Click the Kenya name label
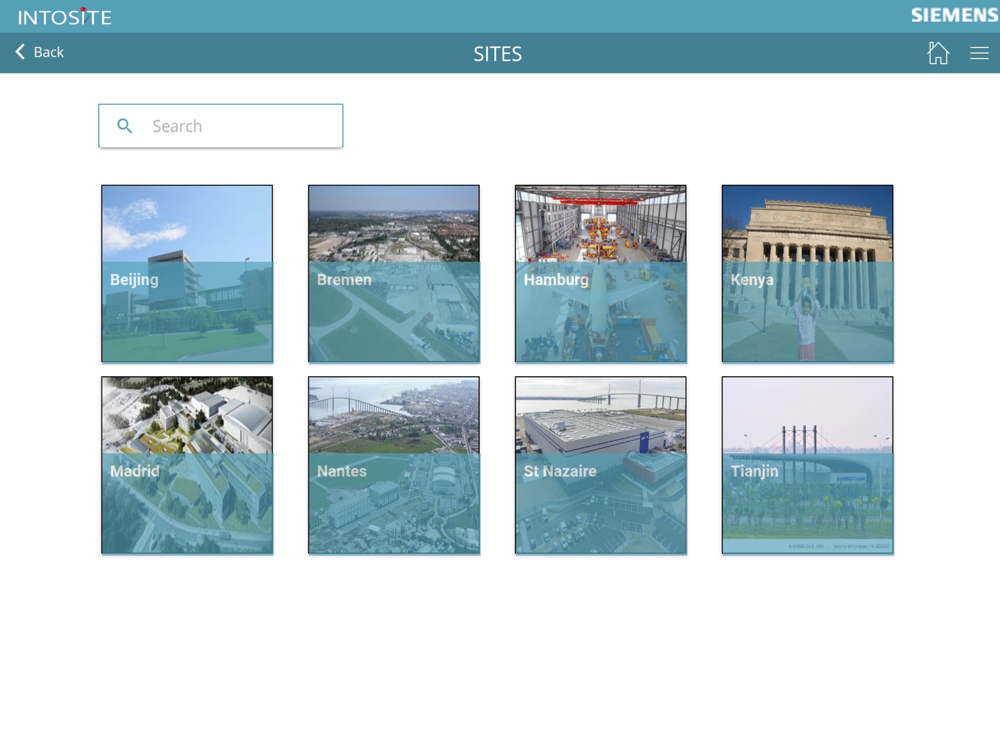This screenshot has height=750, width=1000. click(x=752, y=280)
